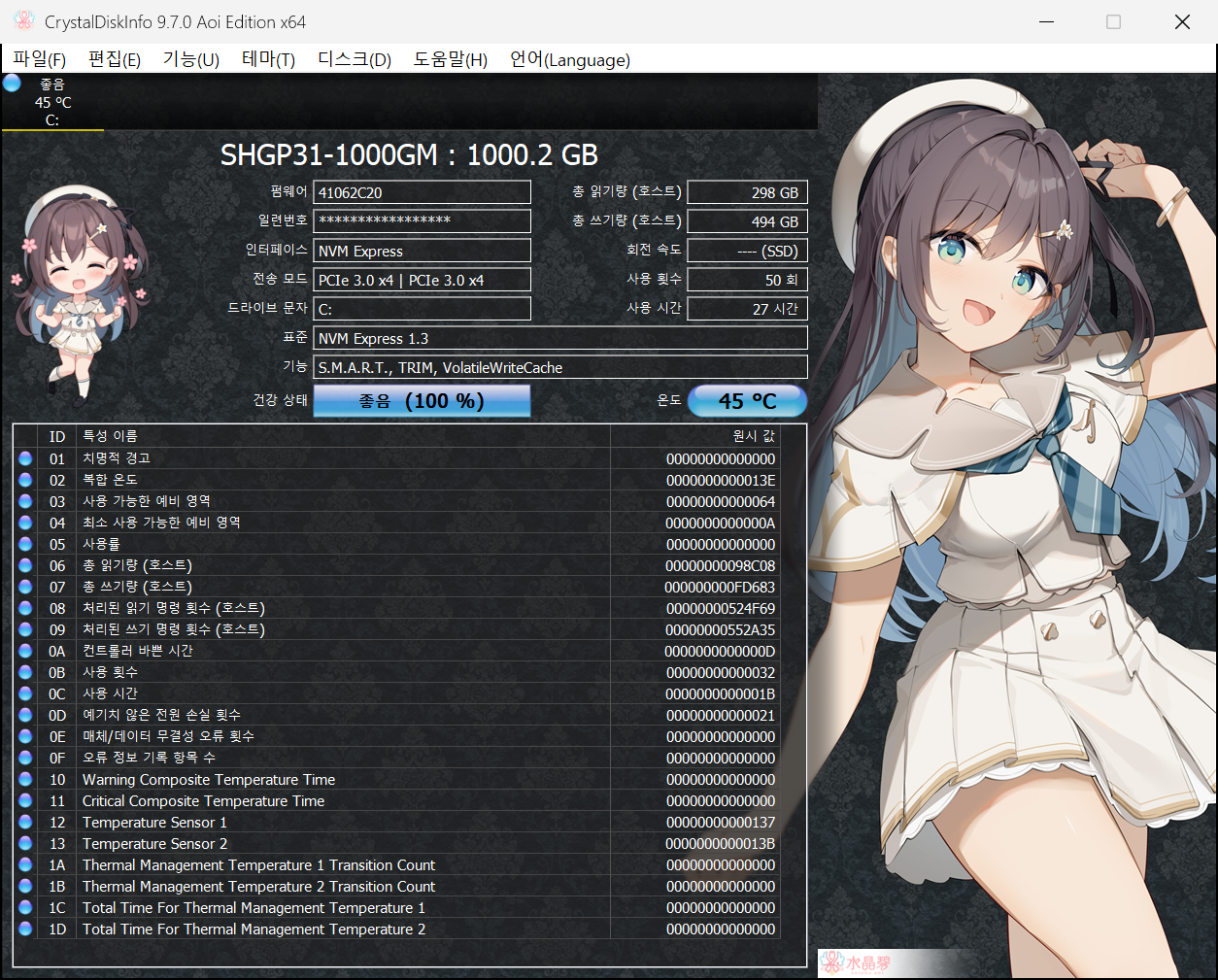Click the status icon for row 04 최소 사용 가능한 예비 영역

(25, 523)
